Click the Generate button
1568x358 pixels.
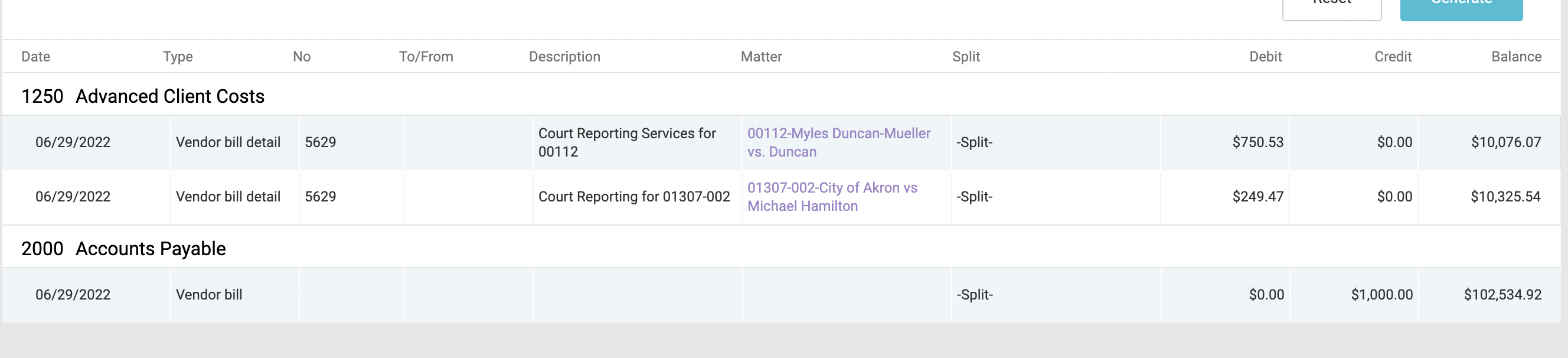(1461, 7)
